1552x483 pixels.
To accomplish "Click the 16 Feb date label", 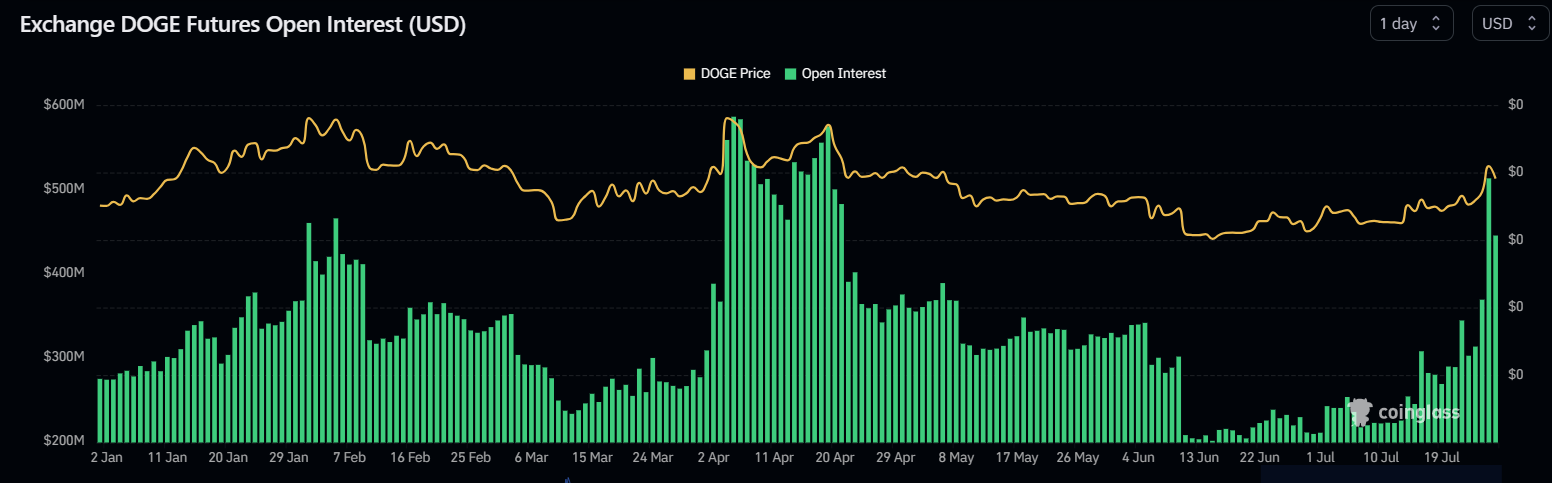I will click(410, 457).
